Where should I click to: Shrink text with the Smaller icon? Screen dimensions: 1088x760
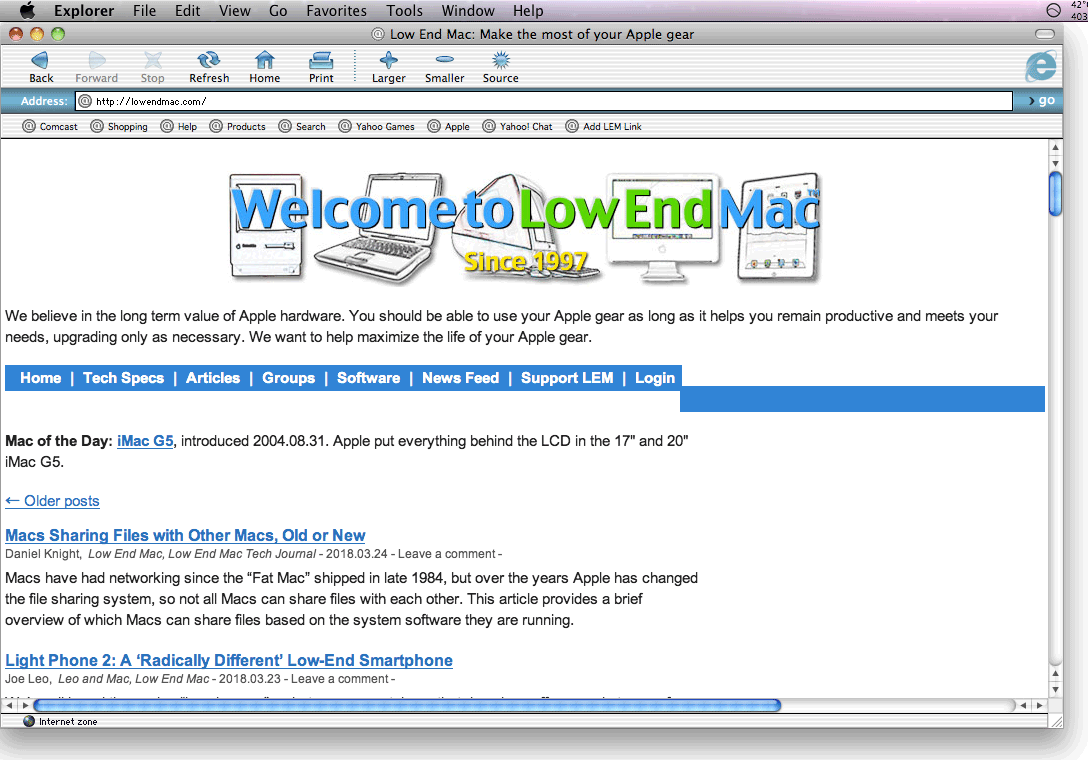444,61
